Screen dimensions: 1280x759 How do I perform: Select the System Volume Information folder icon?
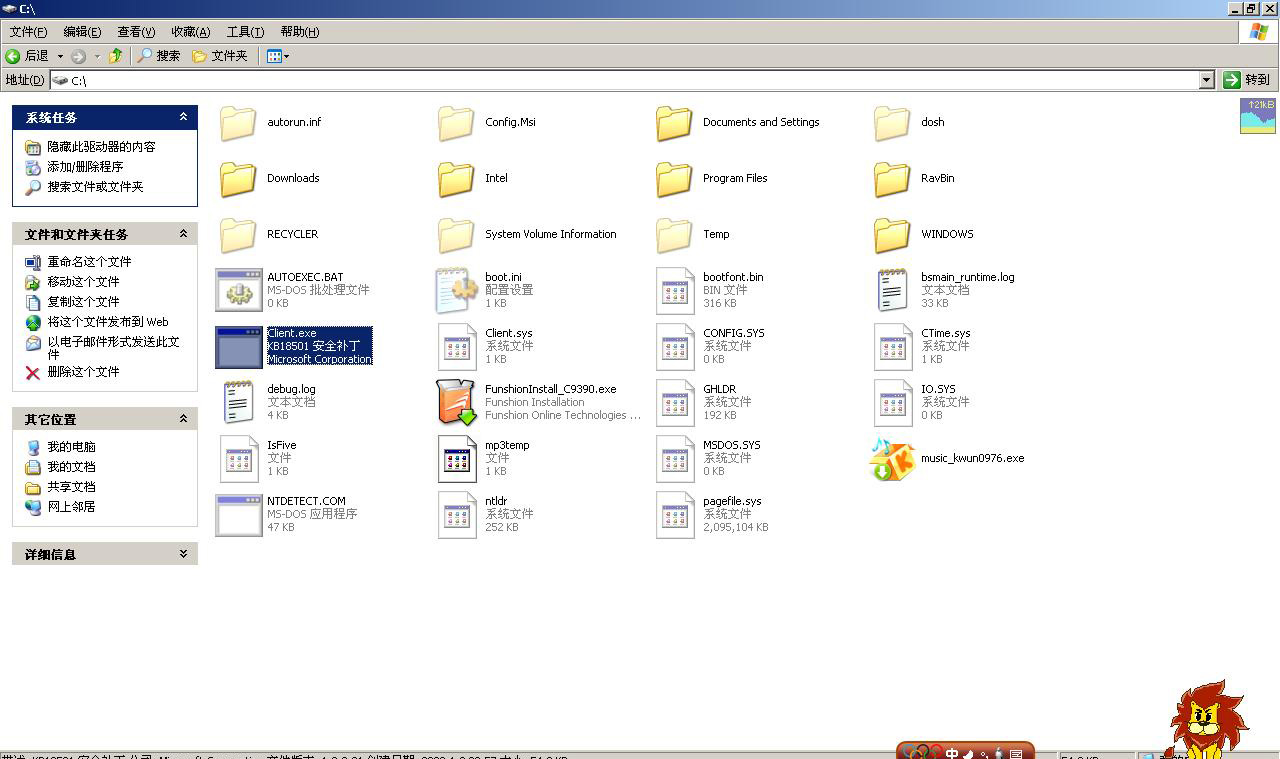tap(456, 235)
